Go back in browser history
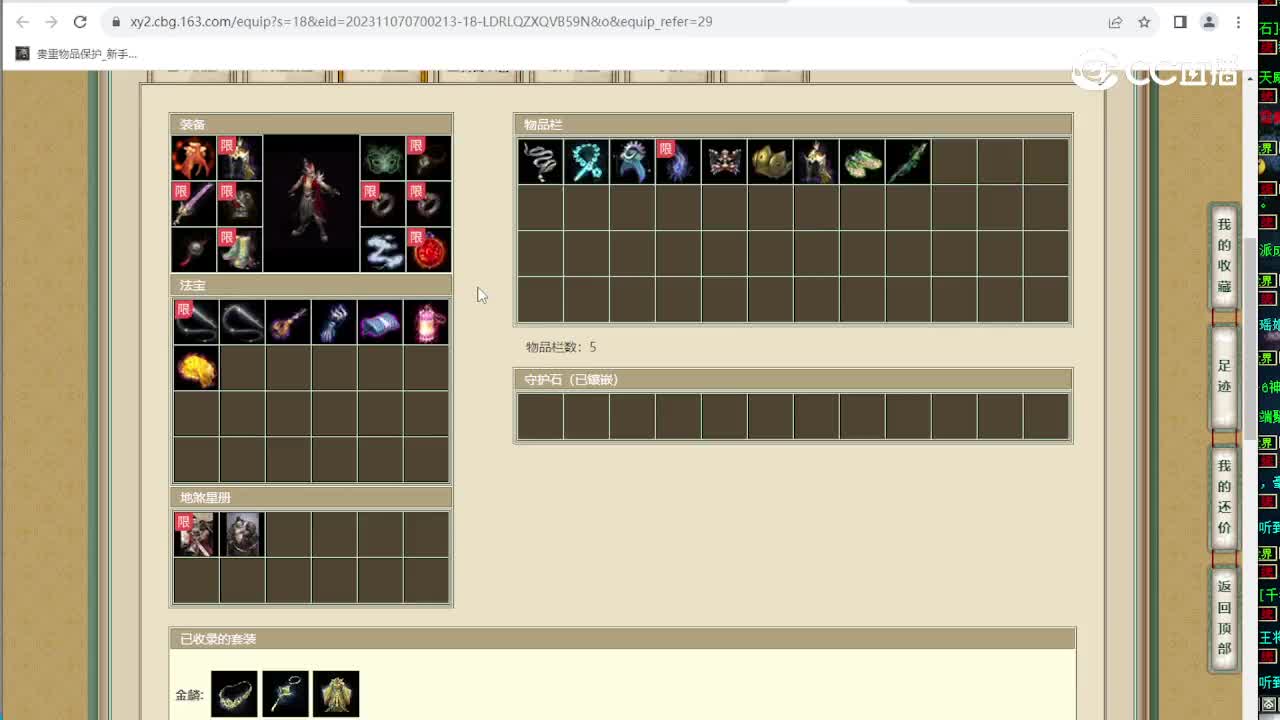Viewport: 1280px width, 720px height. [22, 21]
